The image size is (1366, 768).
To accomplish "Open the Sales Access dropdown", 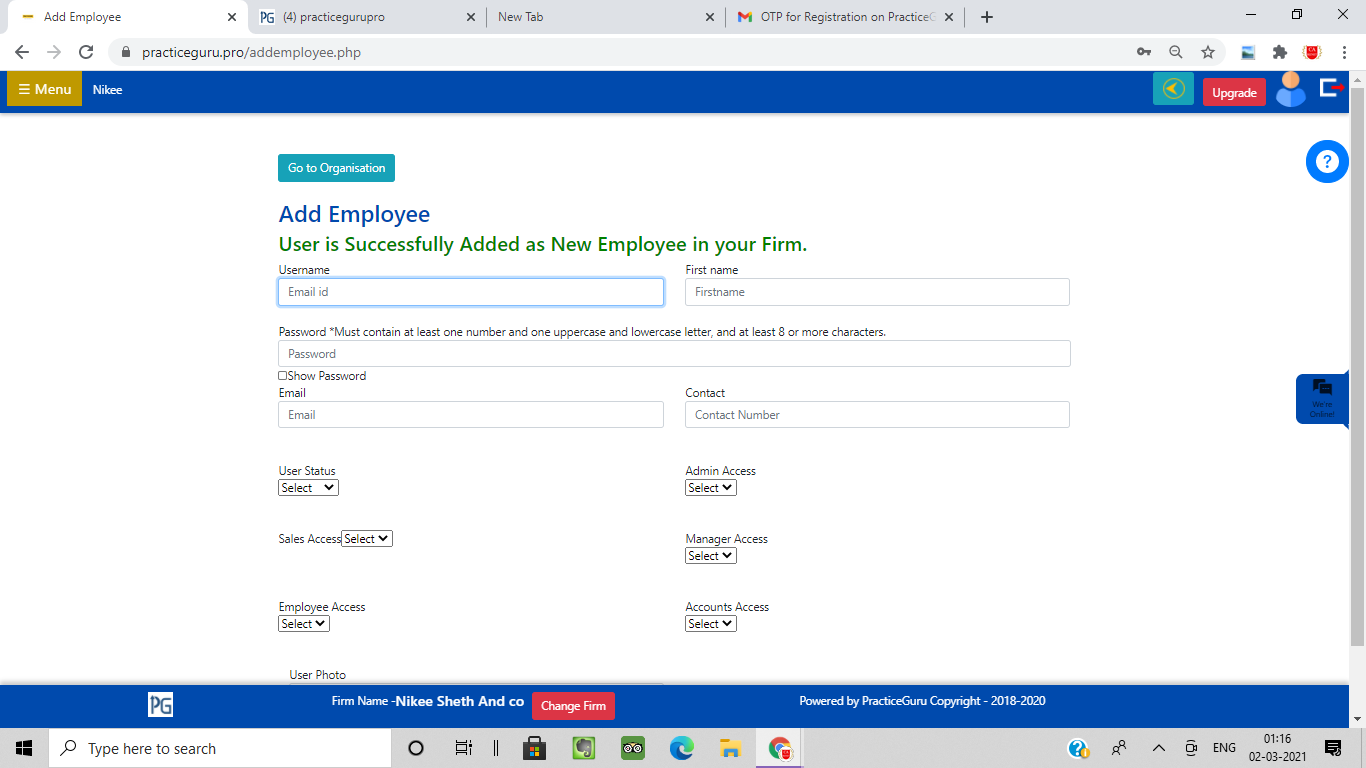I will pos(367,539).
